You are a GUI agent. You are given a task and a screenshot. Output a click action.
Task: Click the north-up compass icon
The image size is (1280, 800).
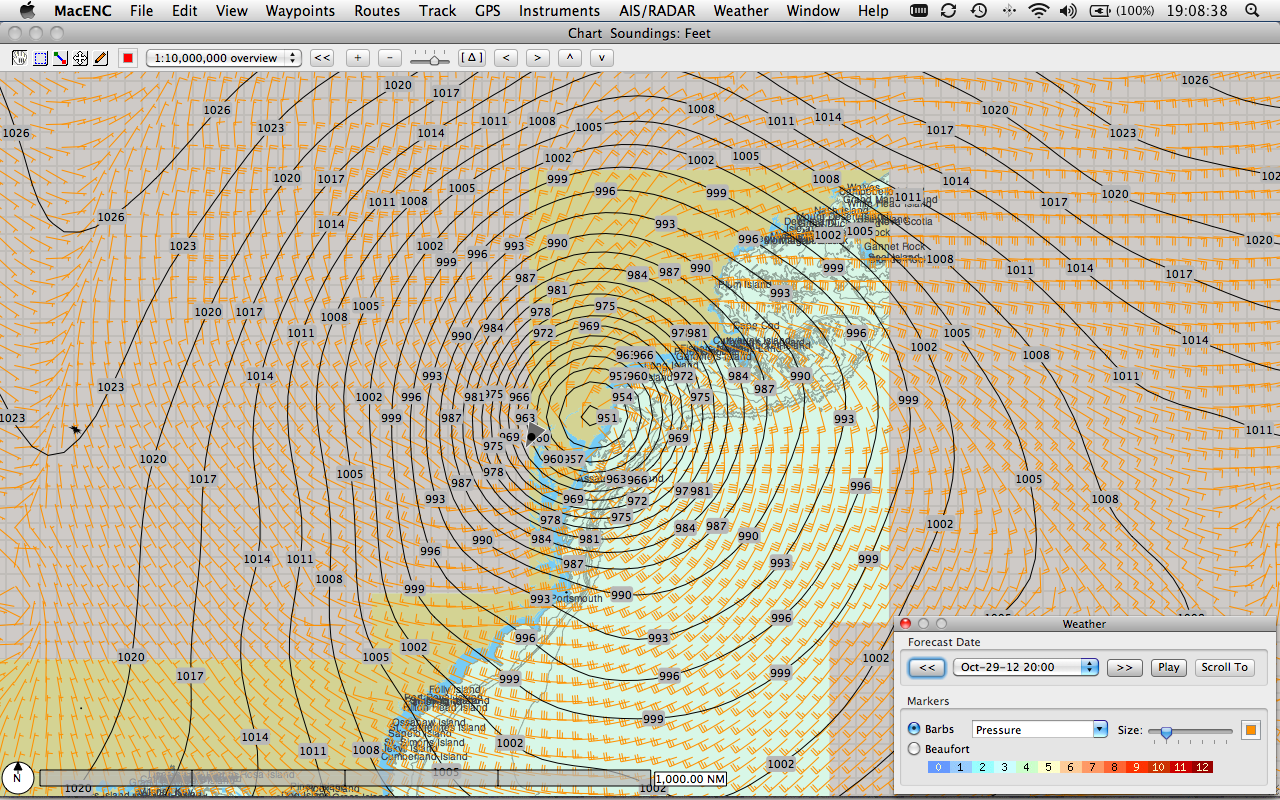click(x=17, y=776)
